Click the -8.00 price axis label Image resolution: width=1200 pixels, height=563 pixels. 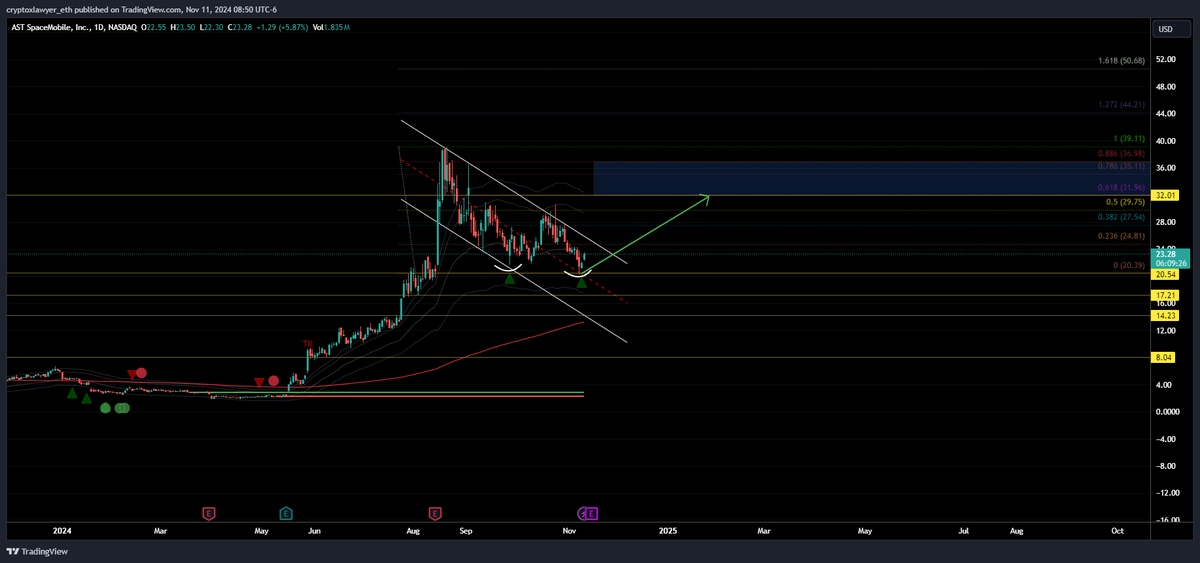point(1165,466)
